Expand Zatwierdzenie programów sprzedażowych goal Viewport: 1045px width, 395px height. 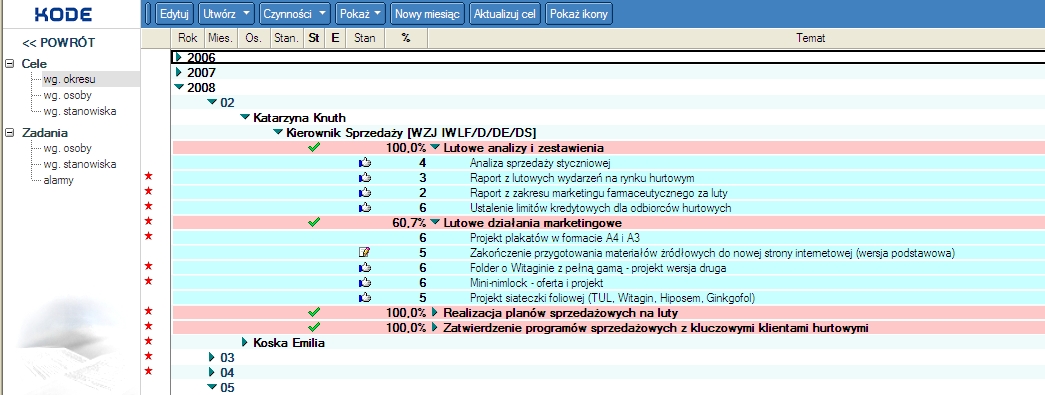click(x=435, y=327)
